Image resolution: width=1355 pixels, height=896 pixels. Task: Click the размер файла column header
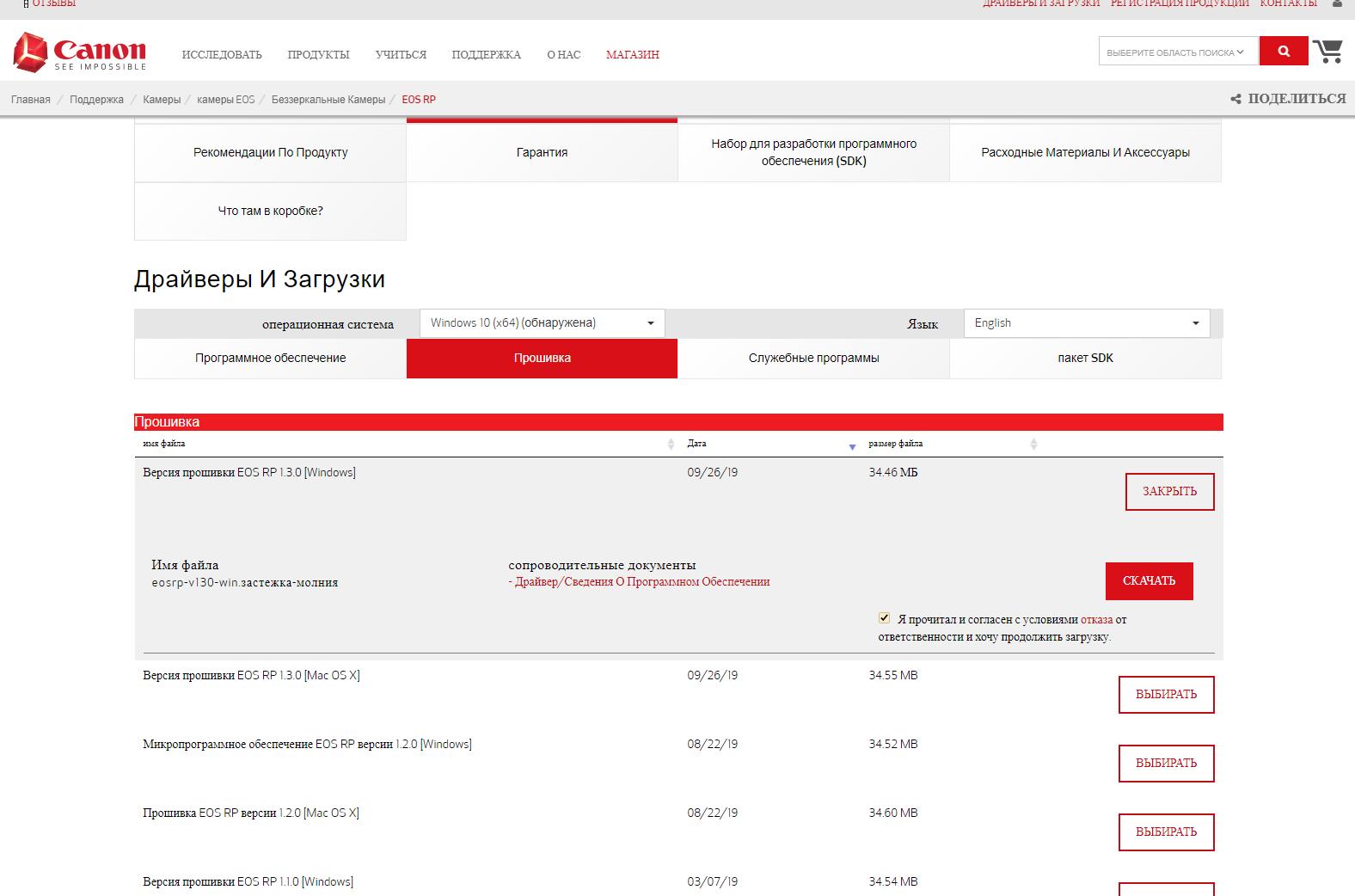896,444
